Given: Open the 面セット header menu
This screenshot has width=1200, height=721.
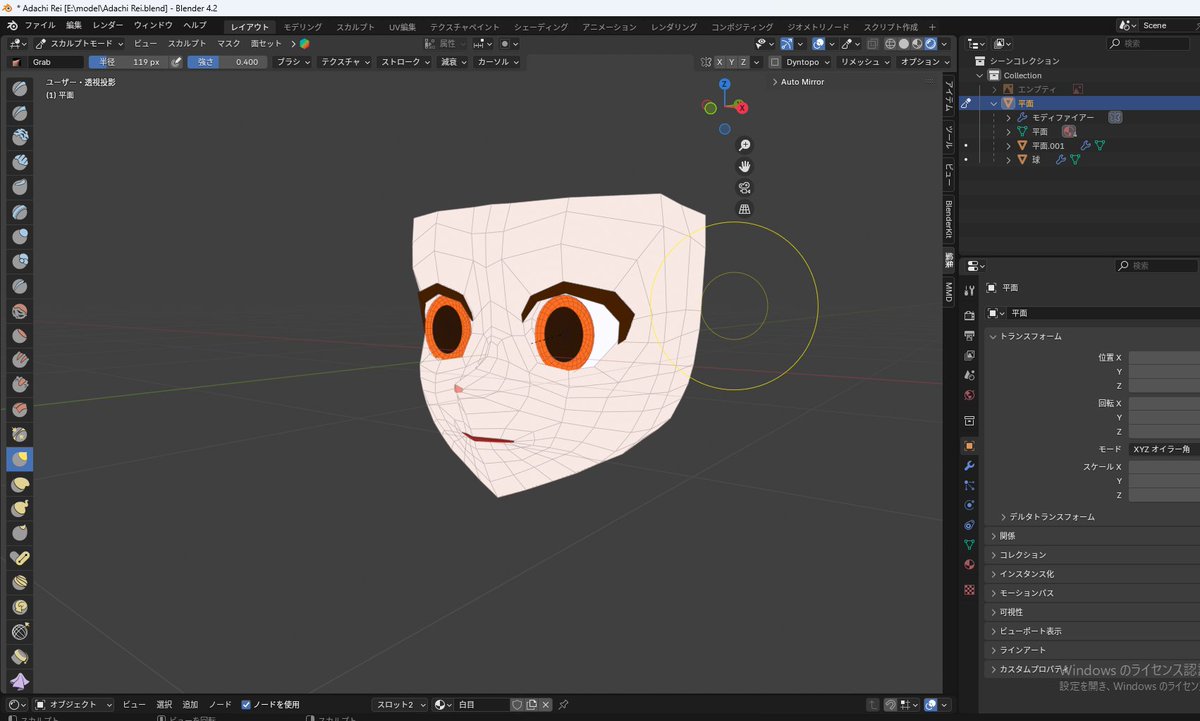Looking at the screenshot, I should pyautogui.click(x=266, y=44).
